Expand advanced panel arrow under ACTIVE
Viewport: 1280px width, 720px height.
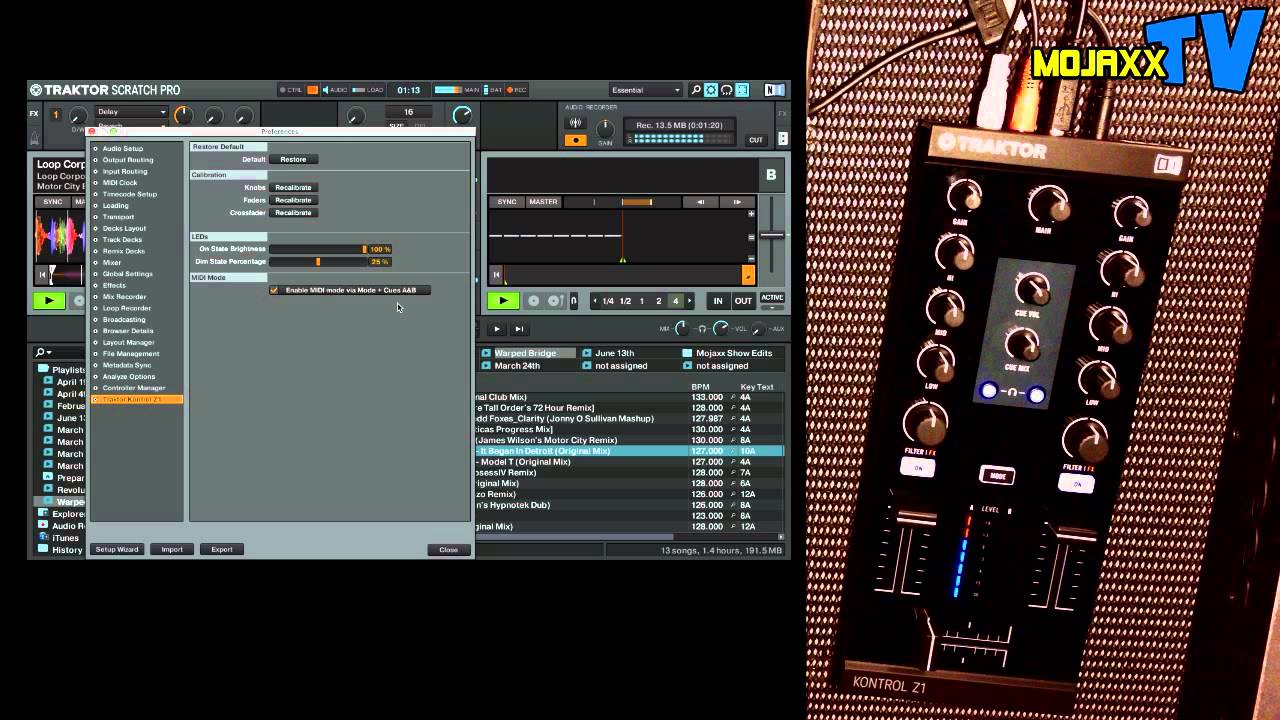point(772,308)
